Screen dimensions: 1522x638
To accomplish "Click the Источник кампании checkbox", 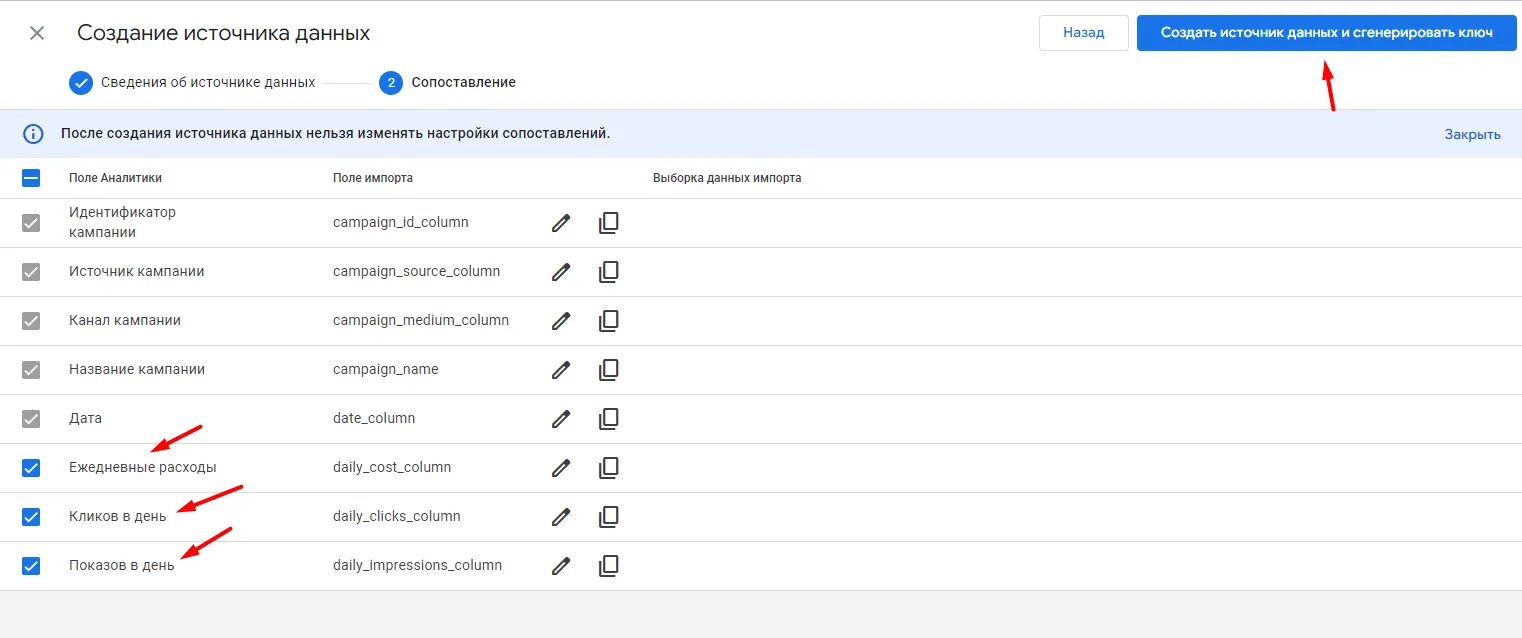I will coord(31,272).
